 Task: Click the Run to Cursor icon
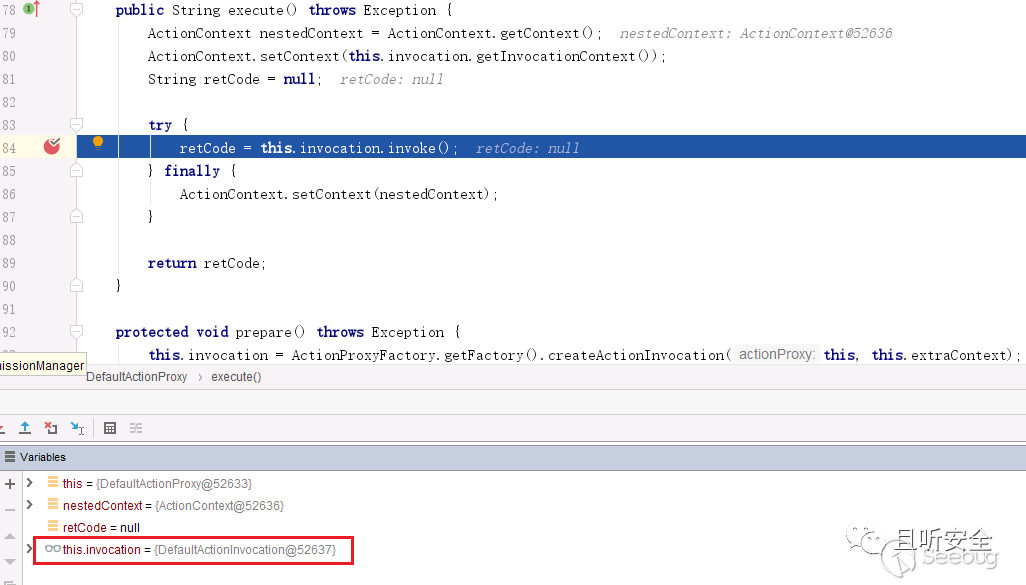(x=77, y=428)
